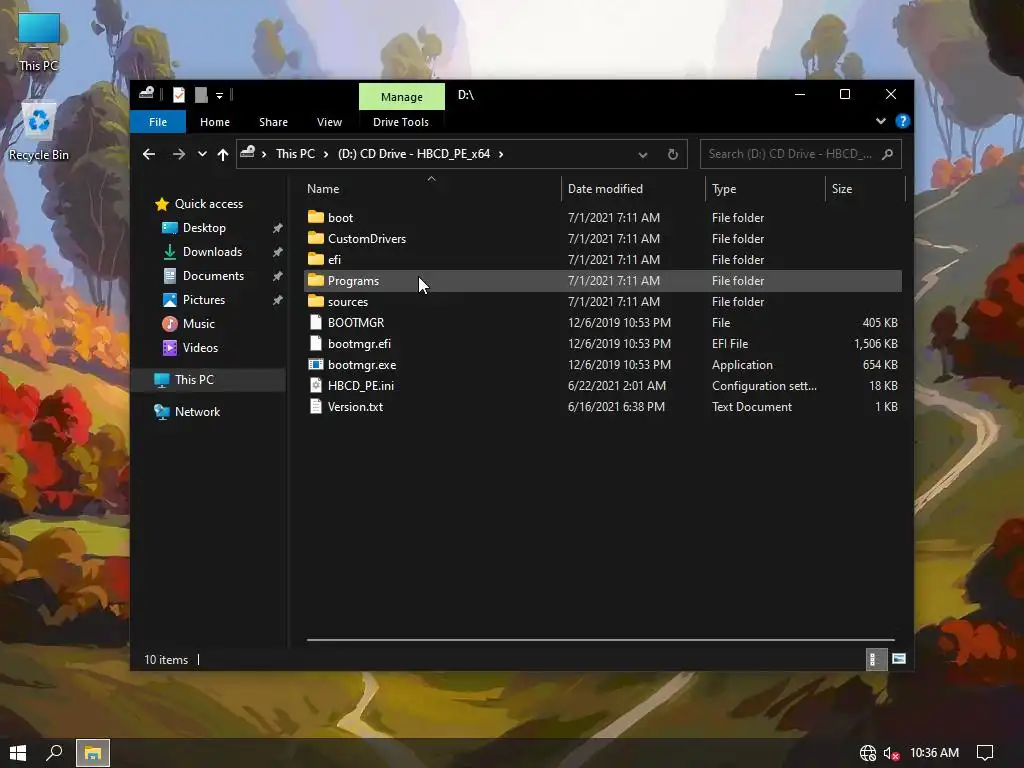Select the boot folder
The height and width of the screenshot is (768, 1024).
(603, 217)
